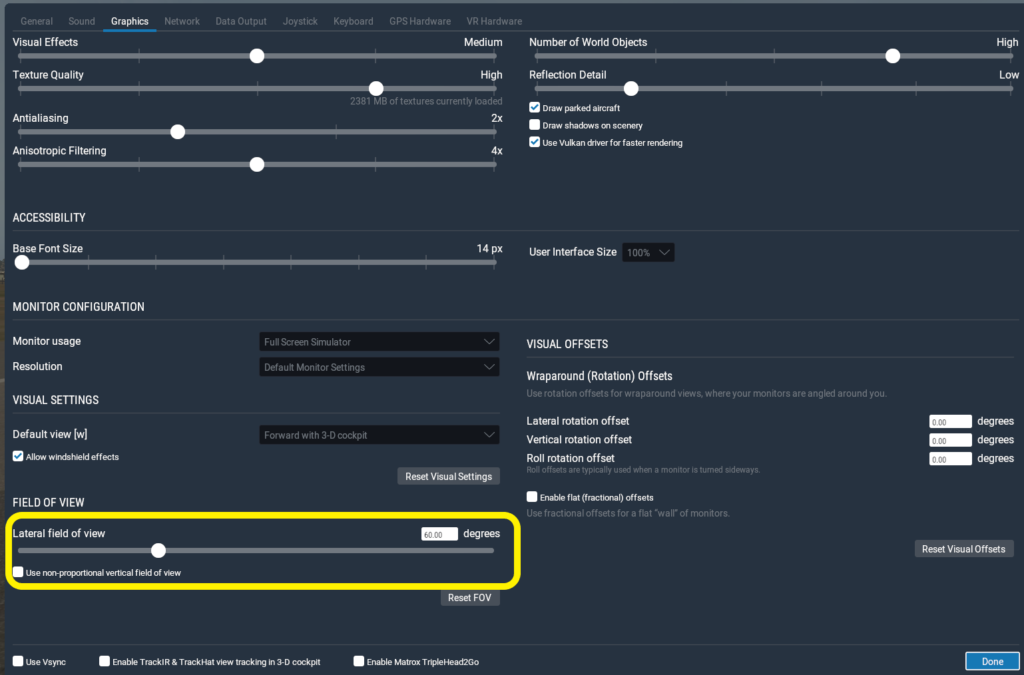Enable TrackIR & TrackHat view tracking
Viewport: 1024px width, 675px height.
[104, 661]
